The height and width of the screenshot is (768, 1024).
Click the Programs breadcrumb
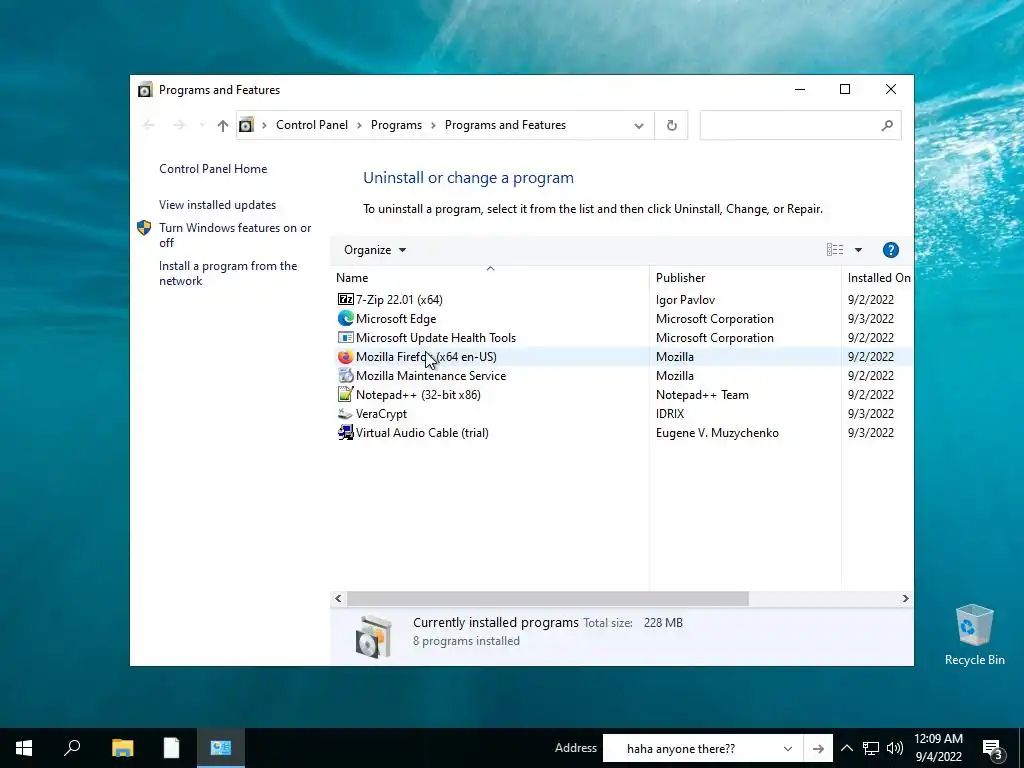click(396, 125)
